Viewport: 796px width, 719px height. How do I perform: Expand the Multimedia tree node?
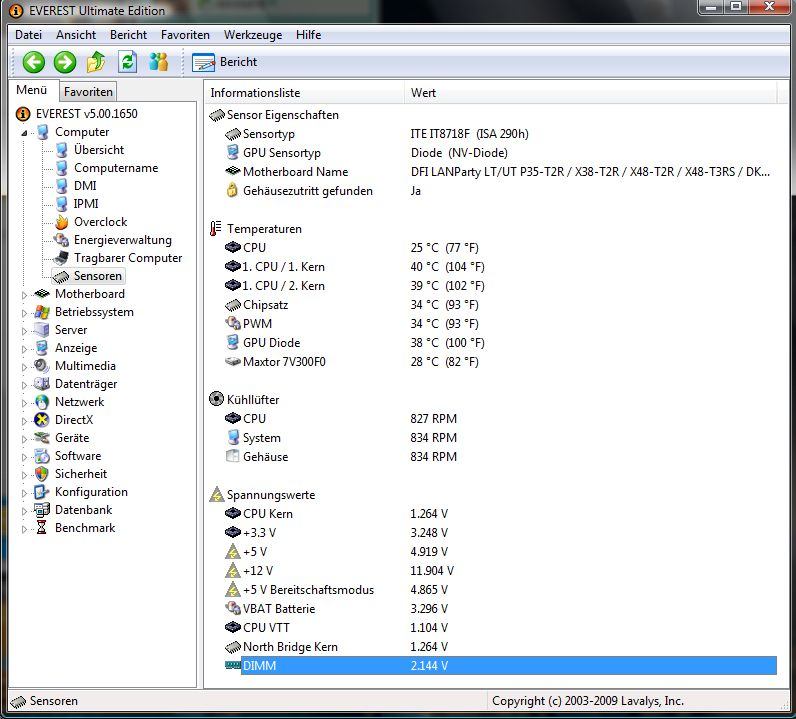point(24,367)
